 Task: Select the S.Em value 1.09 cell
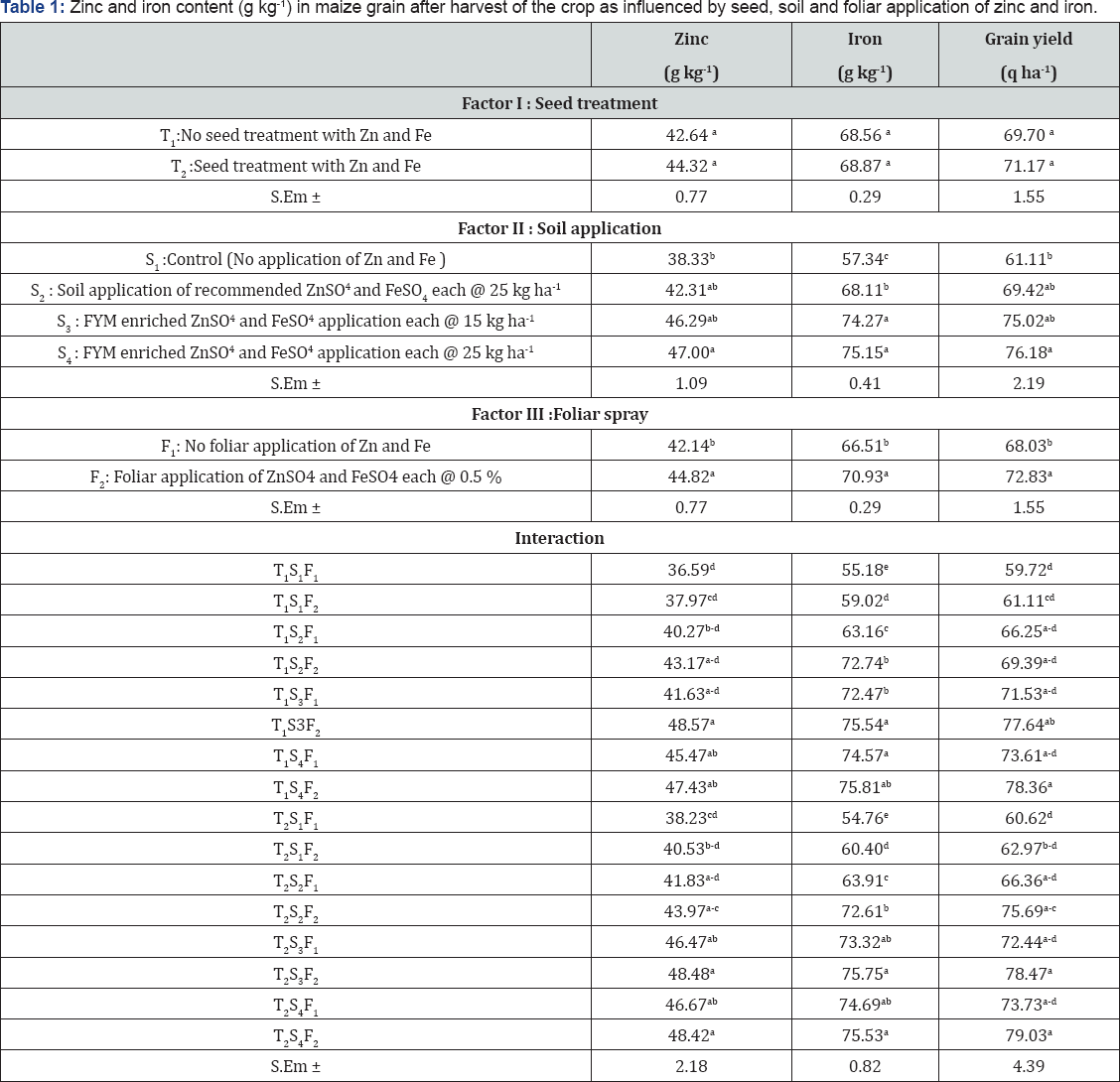click(691, 383)
